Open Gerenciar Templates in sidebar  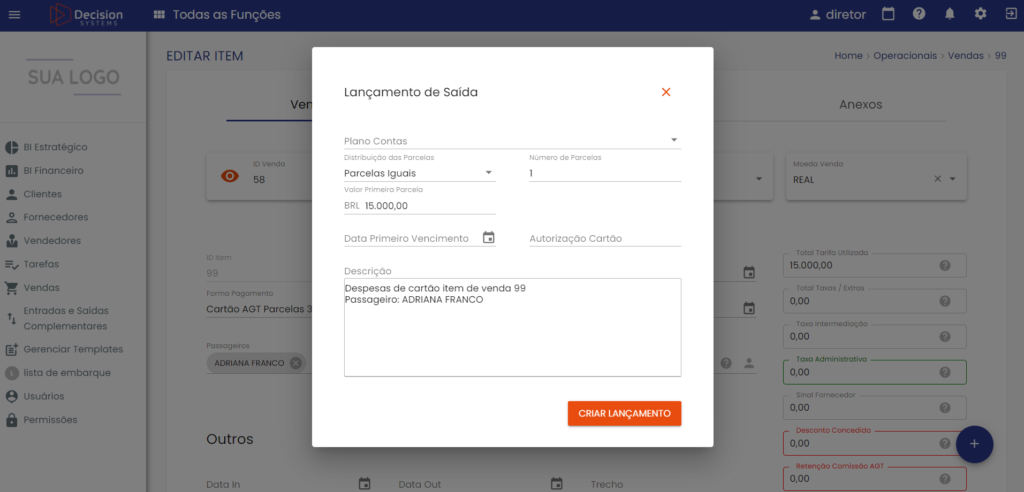point(64,349)
